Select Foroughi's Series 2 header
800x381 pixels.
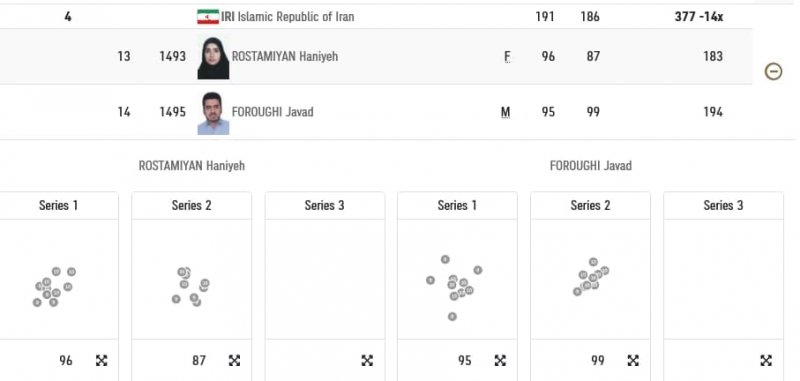pyautogui.click(x=590, y=206)
